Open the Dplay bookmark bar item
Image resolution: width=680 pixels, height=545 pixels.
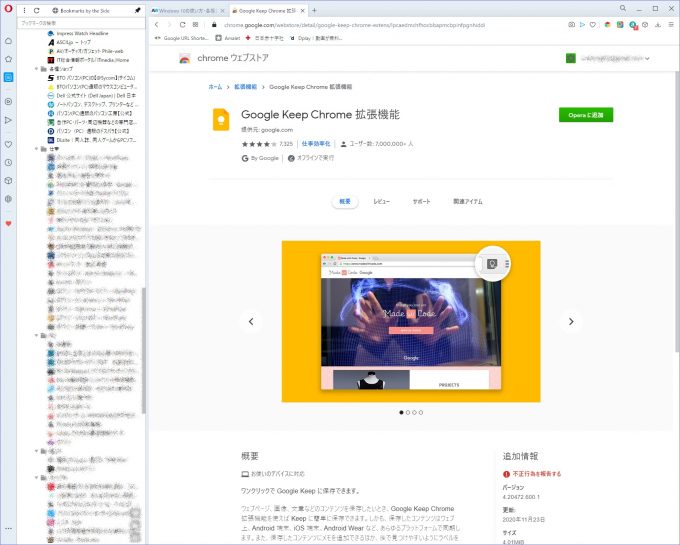316,38
